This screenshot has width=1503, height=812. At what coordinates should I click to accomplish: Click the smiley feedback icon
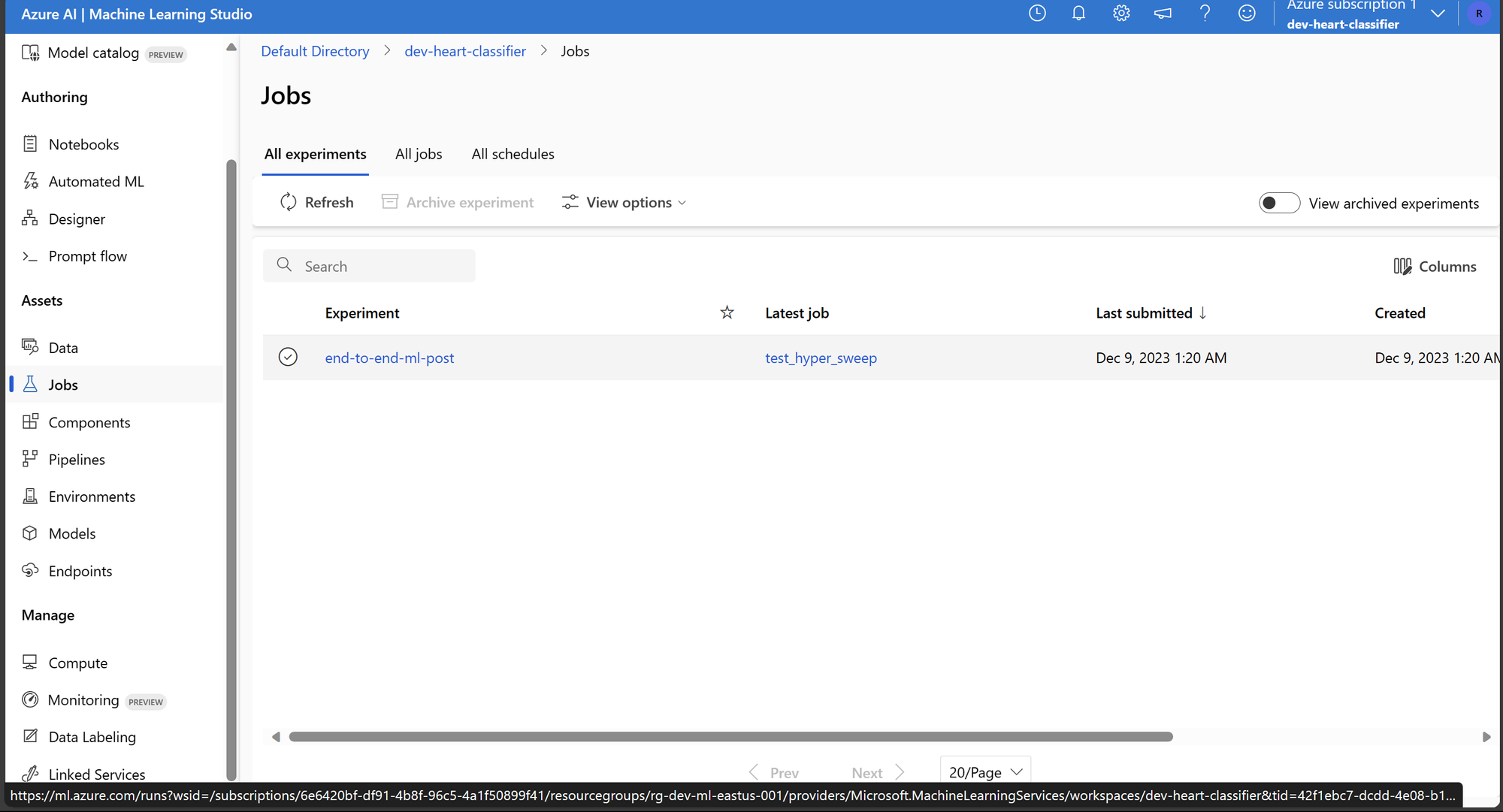coord(1247,14)
